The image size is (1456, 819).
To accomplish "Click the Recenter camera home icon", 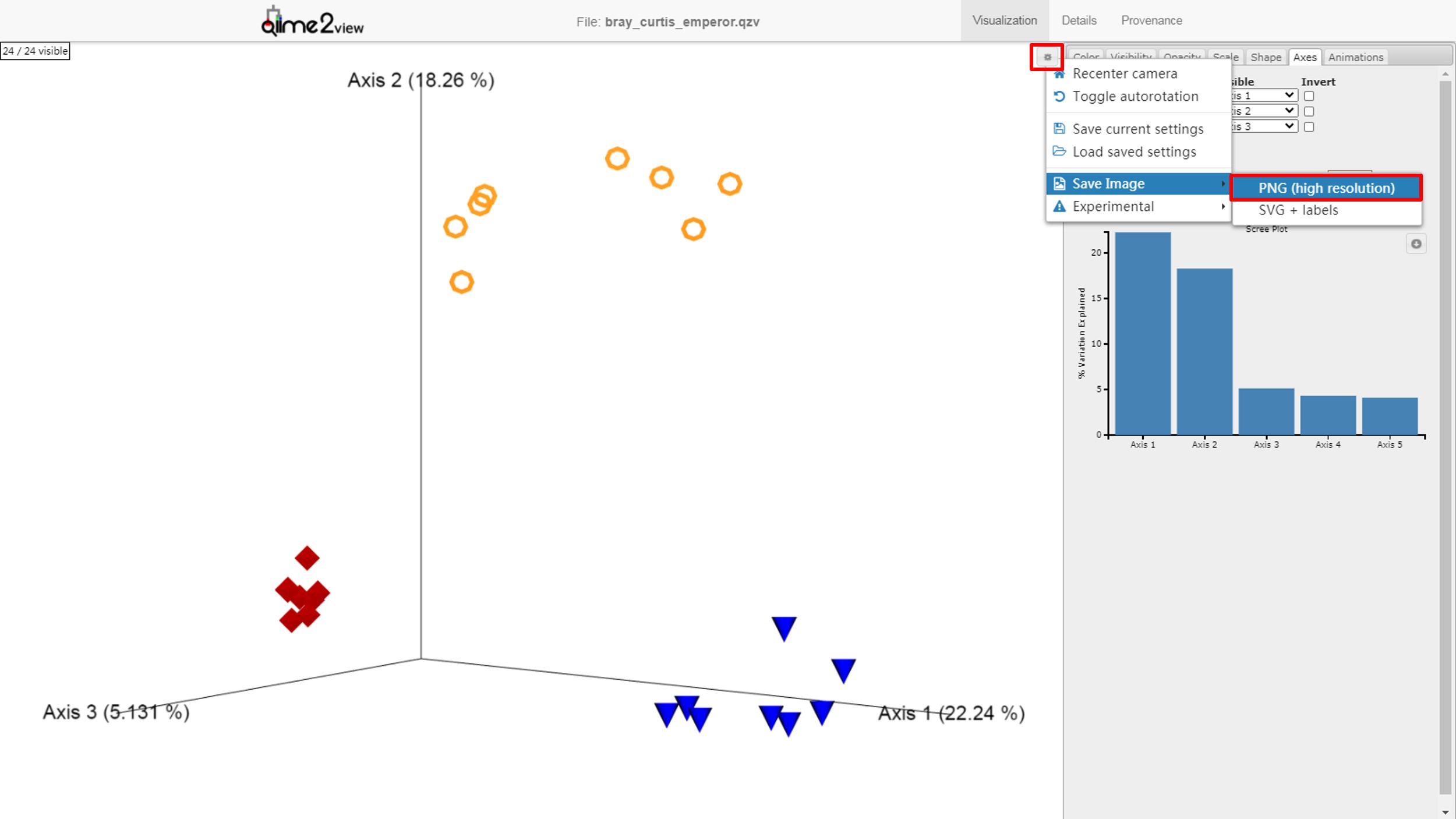I will [1059, 74].
